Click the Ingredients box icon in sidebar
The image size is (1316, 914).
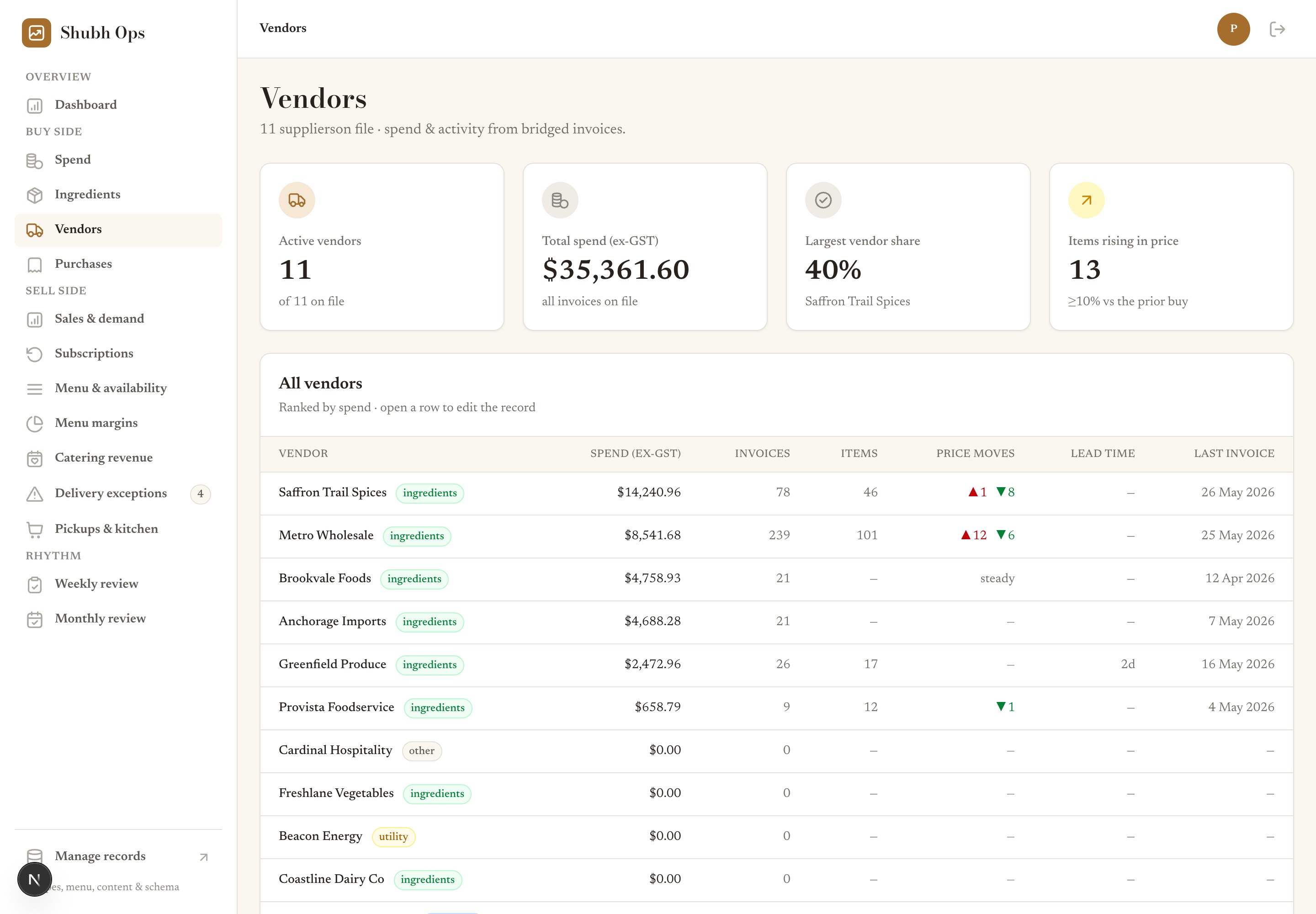pos(35,195)
